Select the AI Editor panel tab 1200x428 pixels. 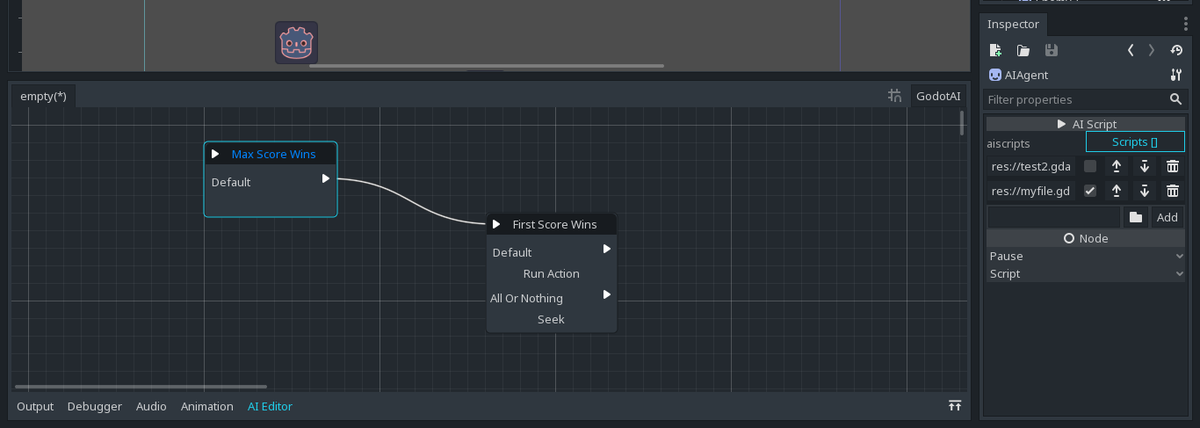tap(270, 406)
